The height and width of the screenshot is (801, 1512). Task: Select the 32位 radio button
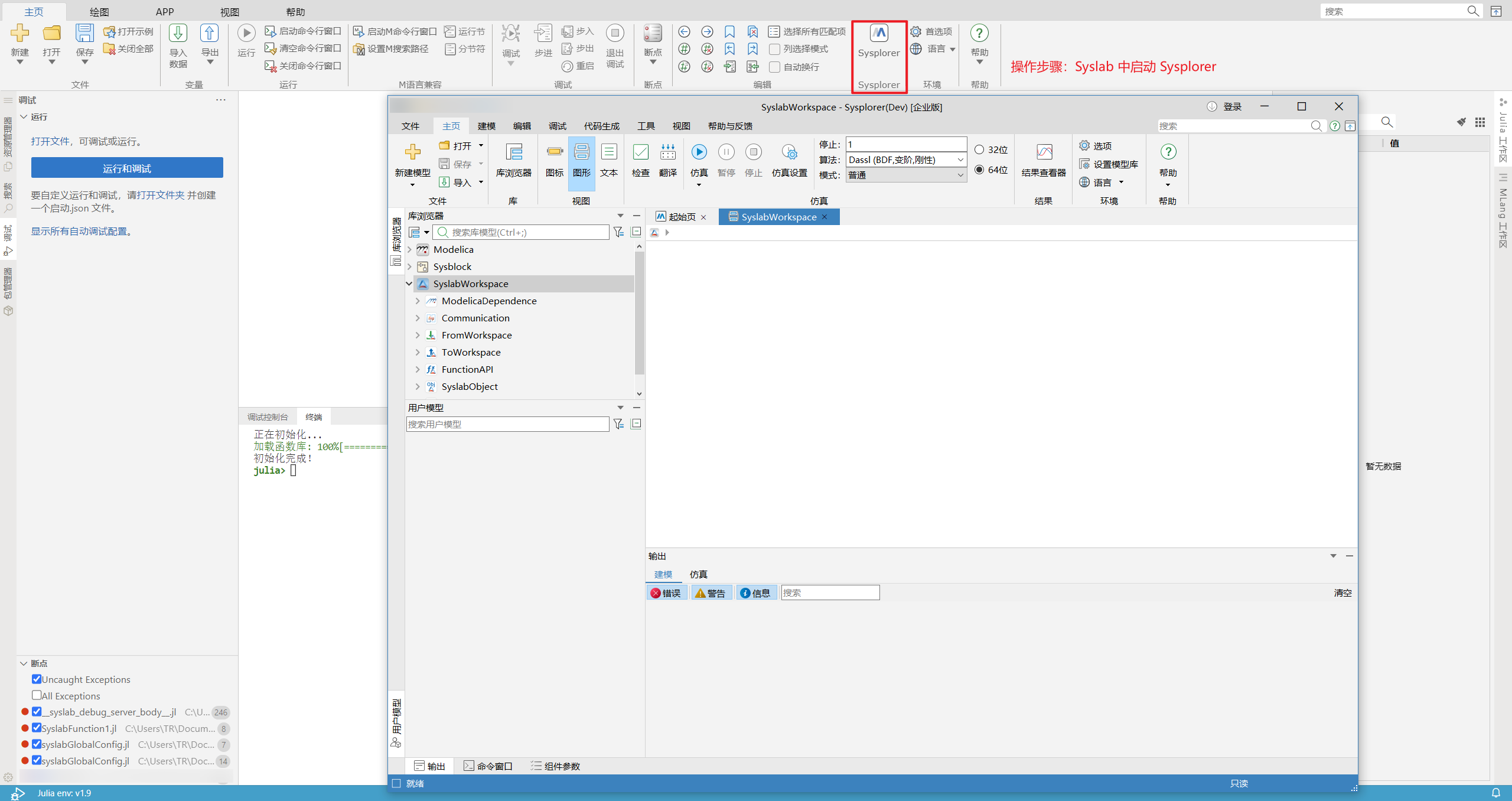tap(979, 150)
